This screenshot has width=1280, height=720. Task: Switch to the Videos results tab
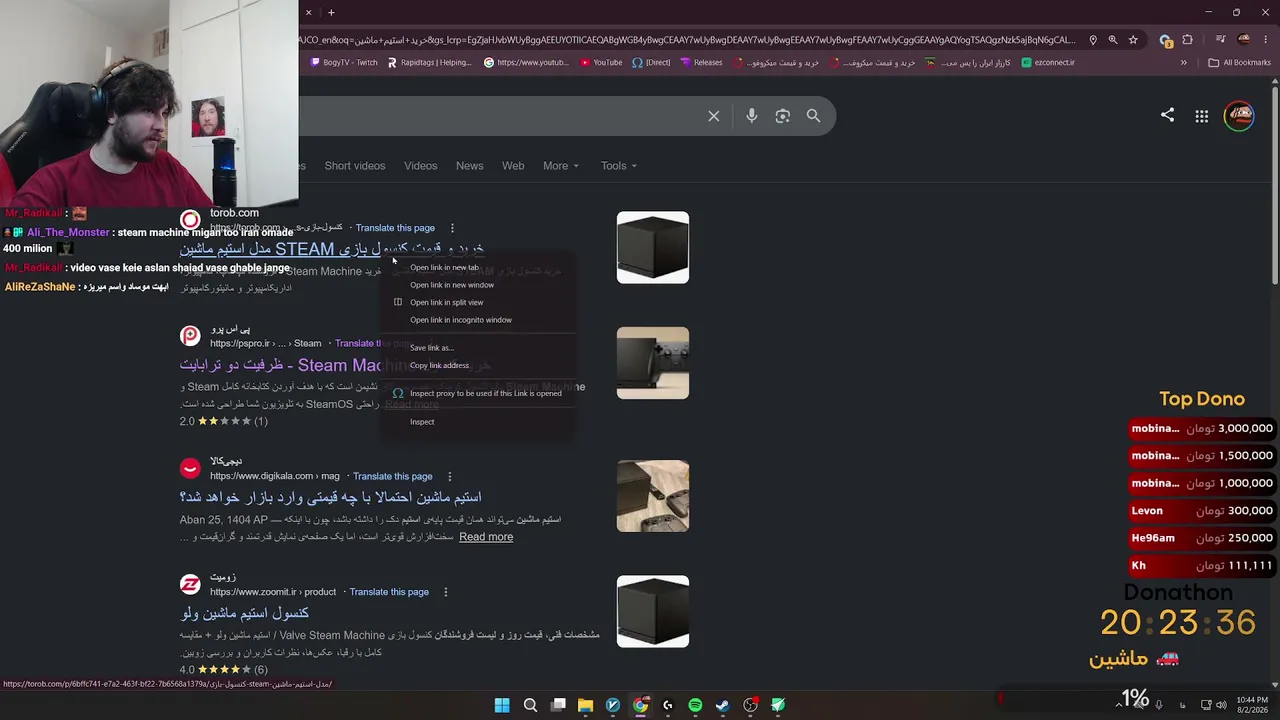coord(421,166)
